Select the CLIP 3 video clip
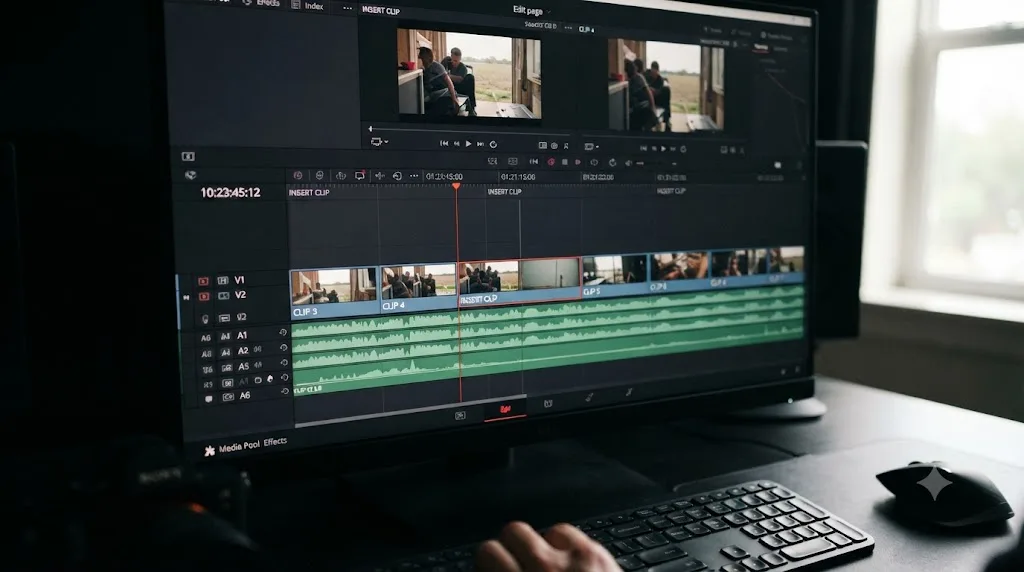The height and width of the screenshot is (572, 1024). 334,293
